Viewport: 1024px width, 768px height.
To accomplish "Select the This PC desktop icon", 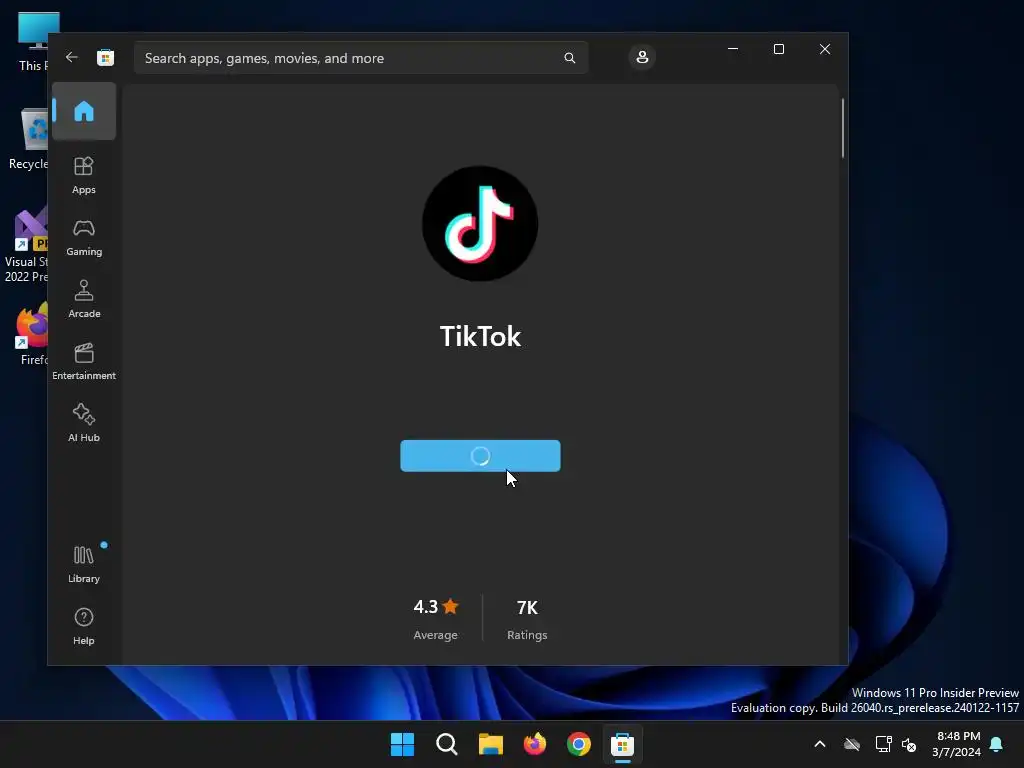I will [33, 40].
